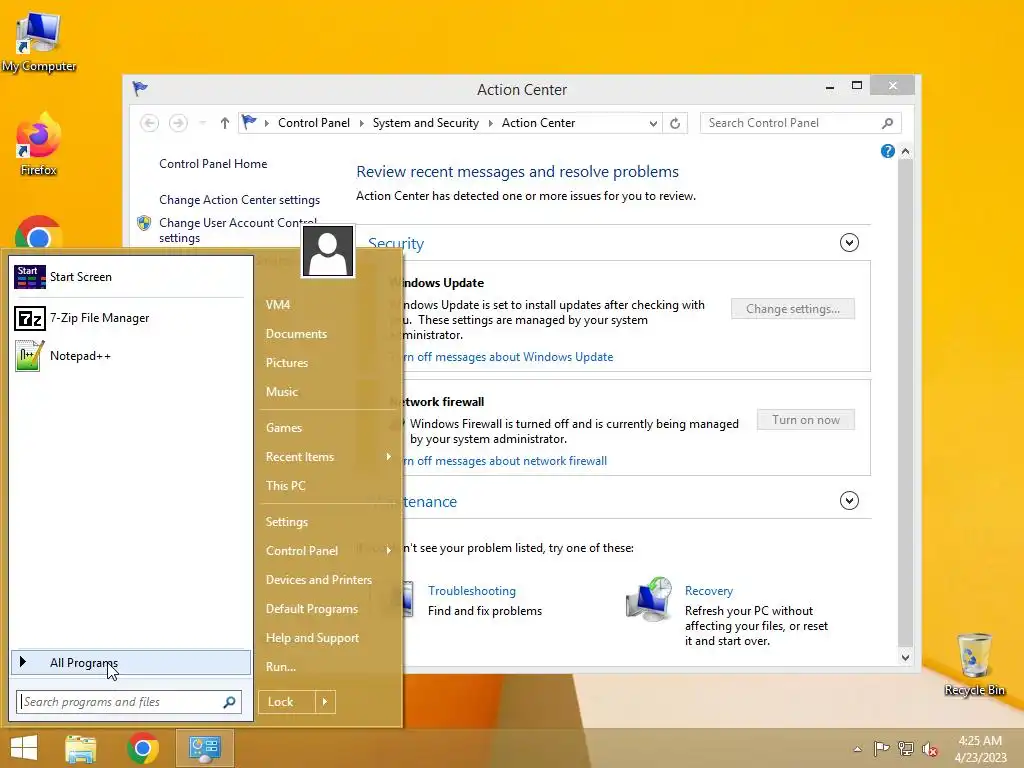The image size is (1024, 768).
Task: Open Devices and Printers
Action: click(x=319, y=580)
